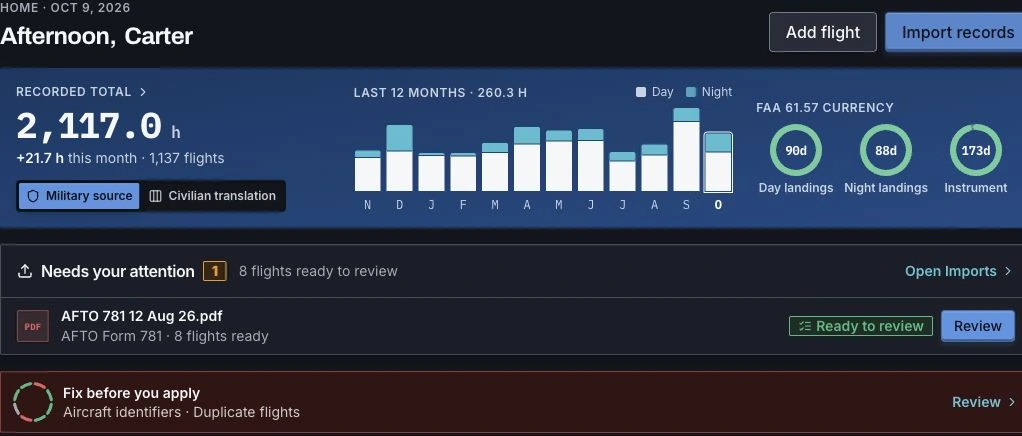Click FAA 61.57 CURRENCY heading
Image resolution: width=1022 pixels, height=436 pixels.
click(825, 108)
